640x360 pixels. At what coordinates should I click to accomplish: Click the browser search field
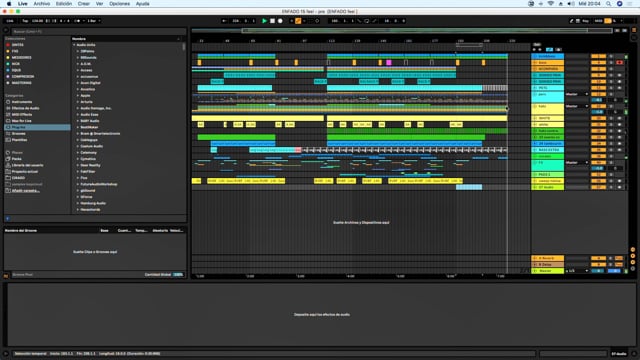click(98, 31)
